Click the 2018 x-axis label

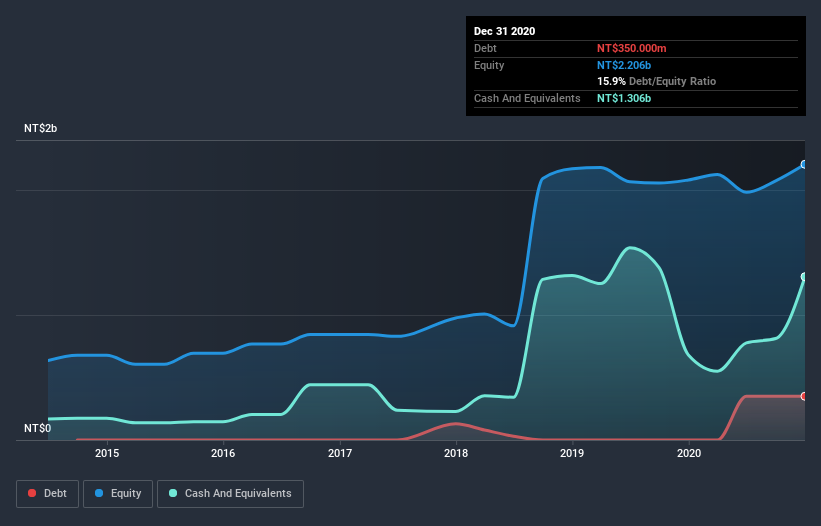pyautogui.click(x=456, y=453)
